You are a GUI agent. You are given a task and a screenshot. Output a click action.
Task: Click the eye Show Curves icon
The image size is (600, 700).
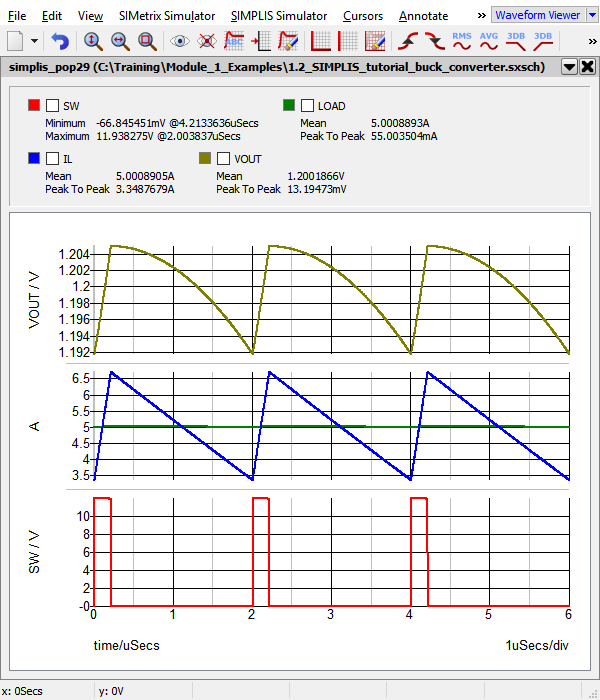point(180,41)
